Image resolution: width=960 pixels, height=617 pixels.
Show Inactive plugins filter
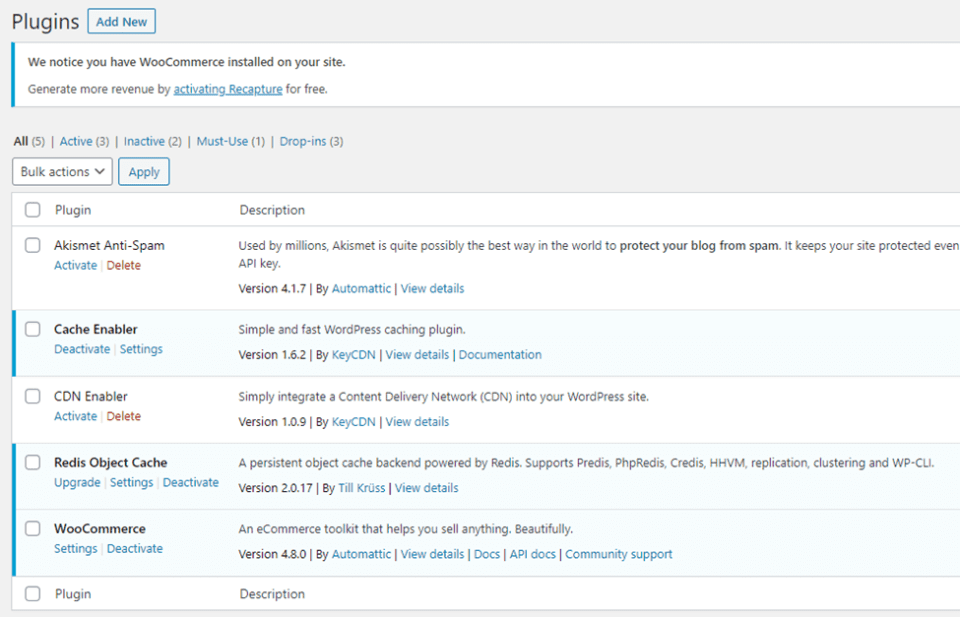coord(144,142)
